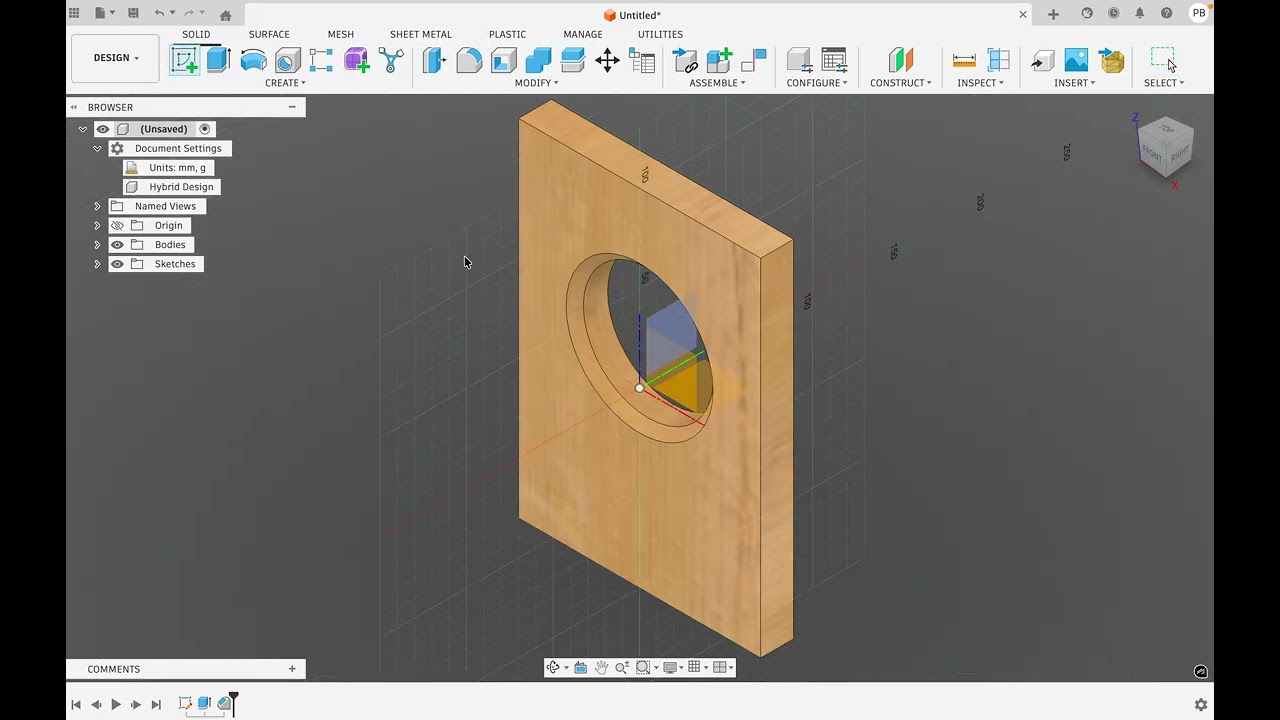Switch to the SURFACE tab
The image size is (1280, 720).
[269, 34]
